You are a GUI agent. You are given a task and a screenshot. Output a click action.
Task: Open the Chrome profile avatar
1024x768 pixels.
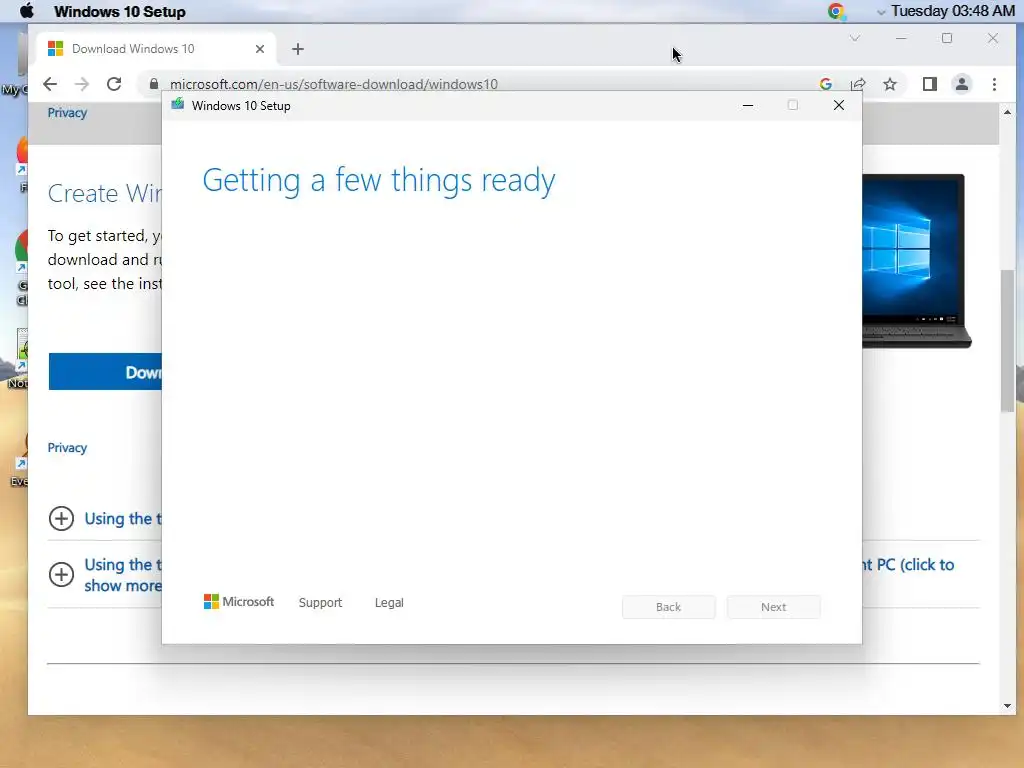962,84
